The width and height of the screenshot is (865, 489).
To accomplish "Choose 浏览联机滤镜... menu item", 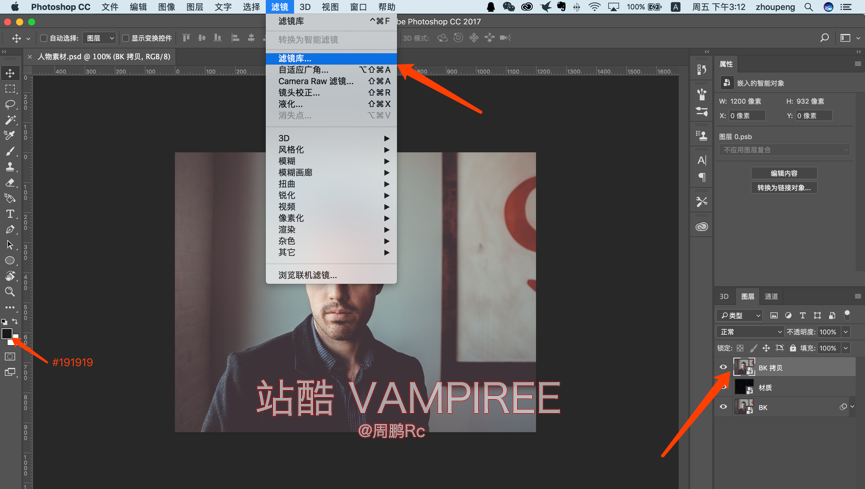I will click(x=331, y=275).
